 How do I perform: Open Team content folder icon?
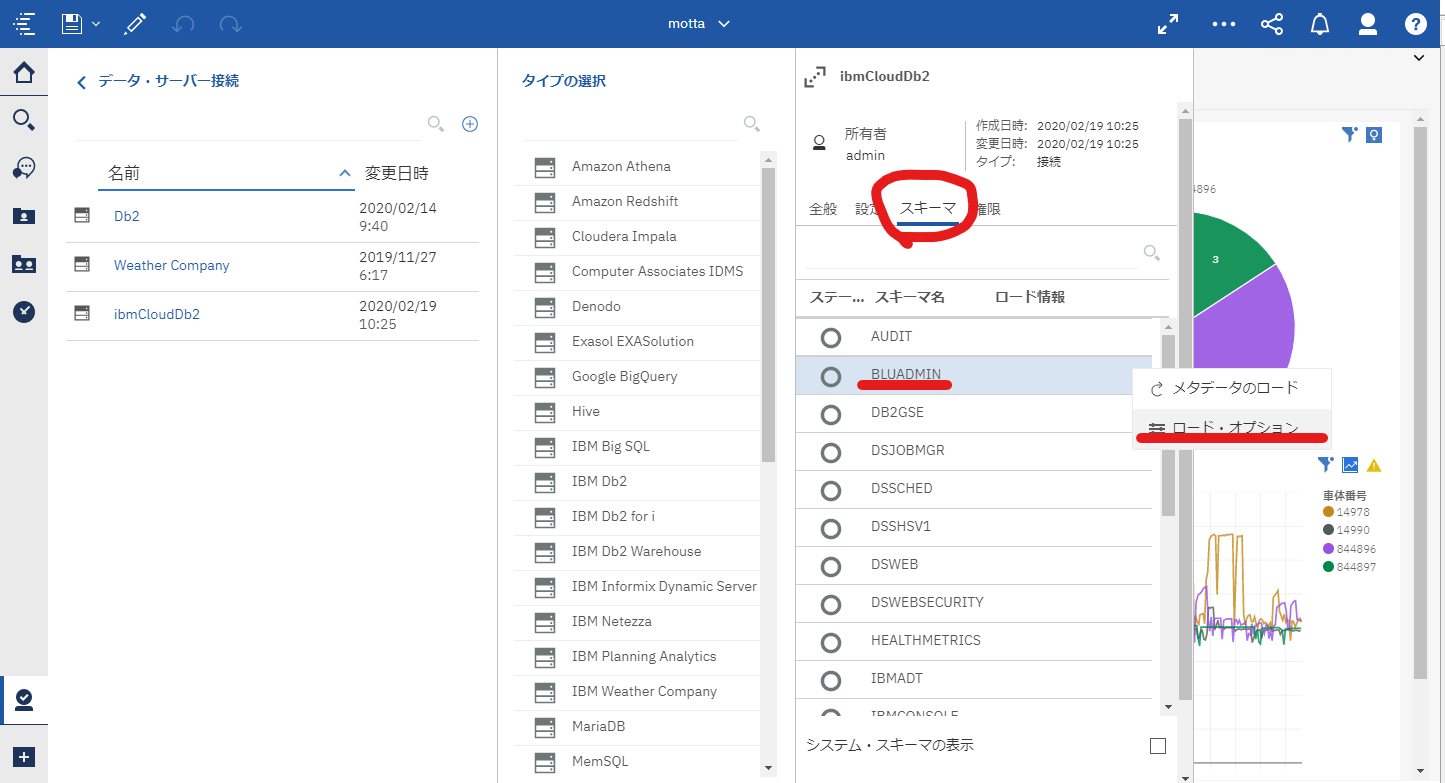click(x=24, y=264)
